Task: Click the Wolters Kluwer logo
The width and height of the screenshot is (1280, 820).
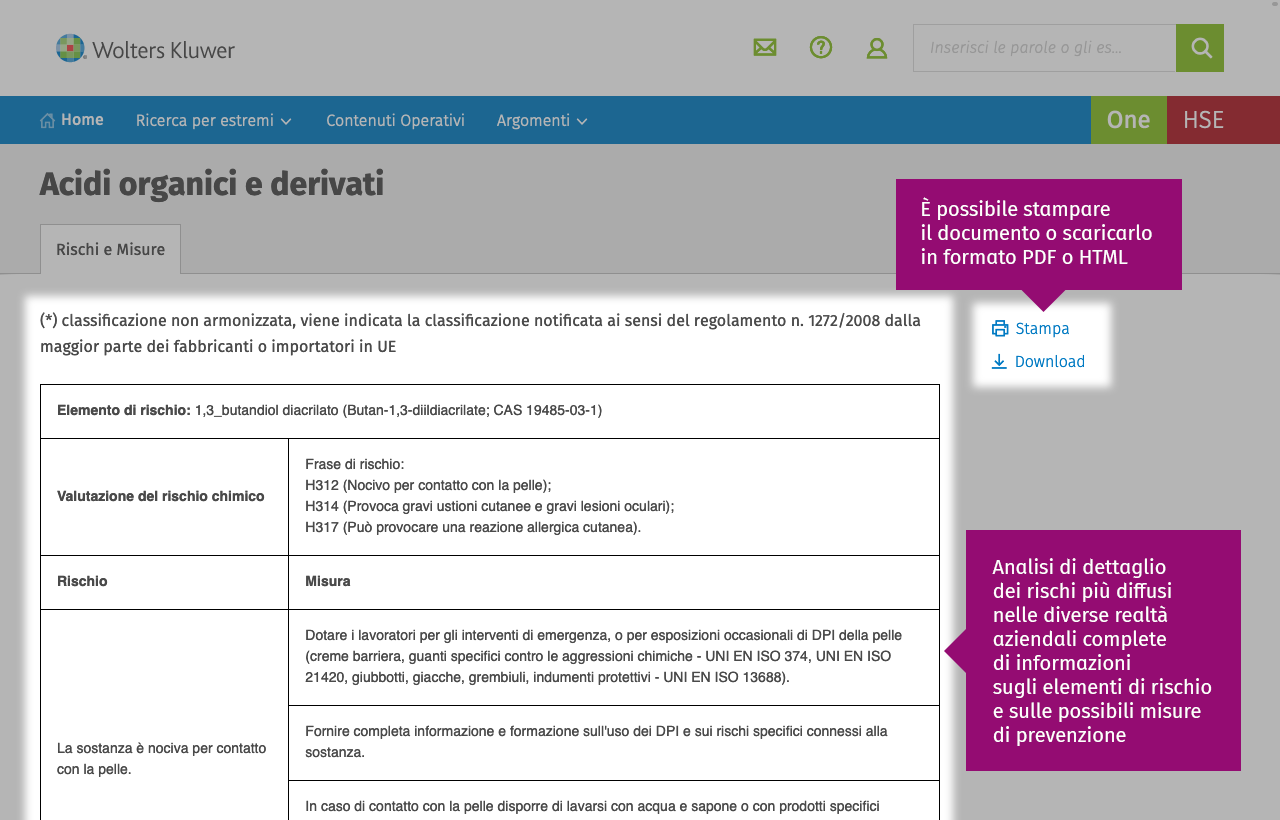Action: [145, 48]
